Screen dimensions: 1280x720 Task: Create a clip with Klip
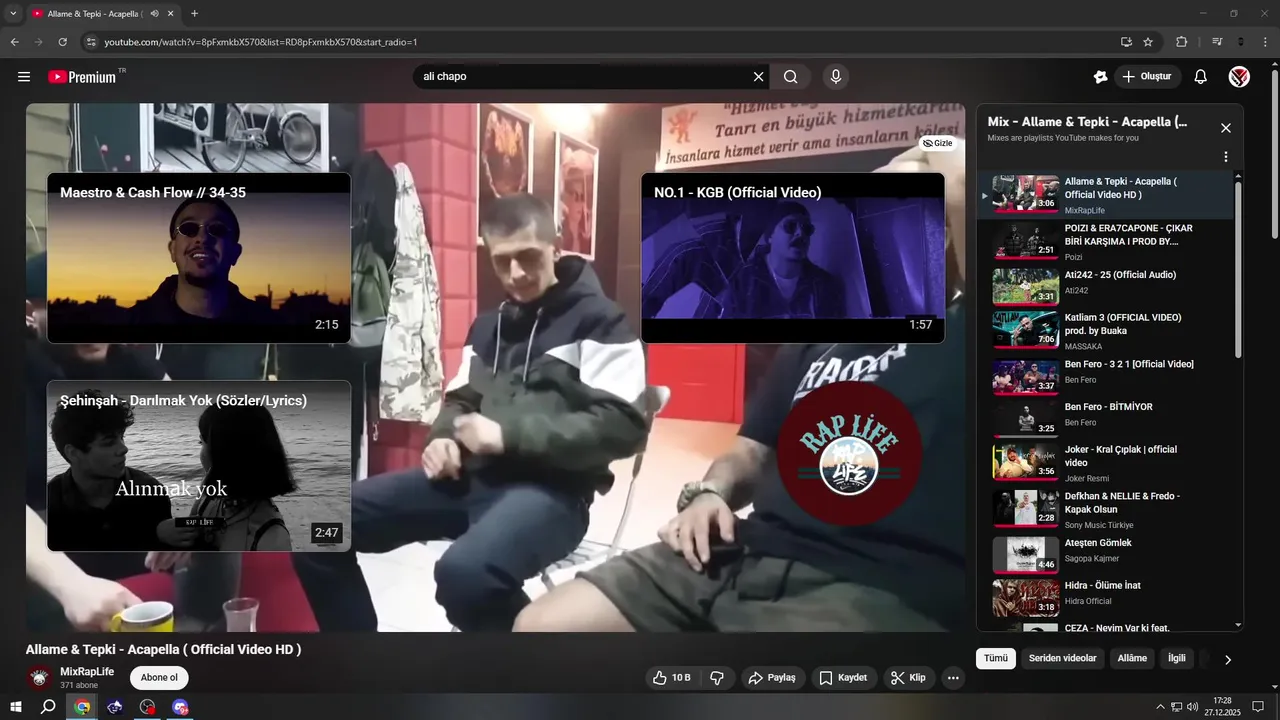click(x=908, y=677)
